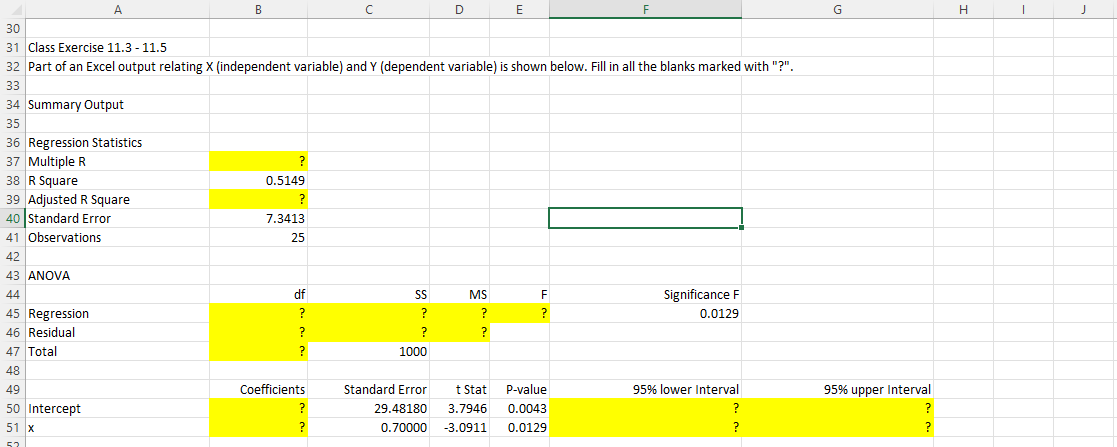Select Observations value 25

click(x=259, y=237)
